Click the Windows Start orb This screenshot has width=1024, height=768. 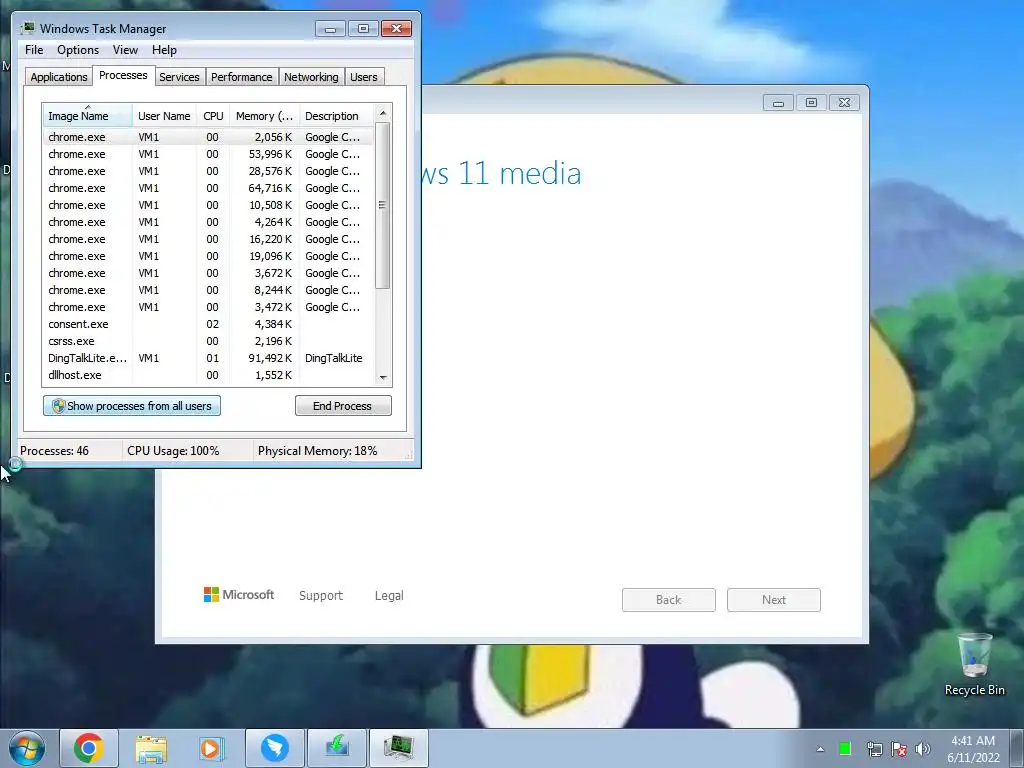tap(27, 748)
